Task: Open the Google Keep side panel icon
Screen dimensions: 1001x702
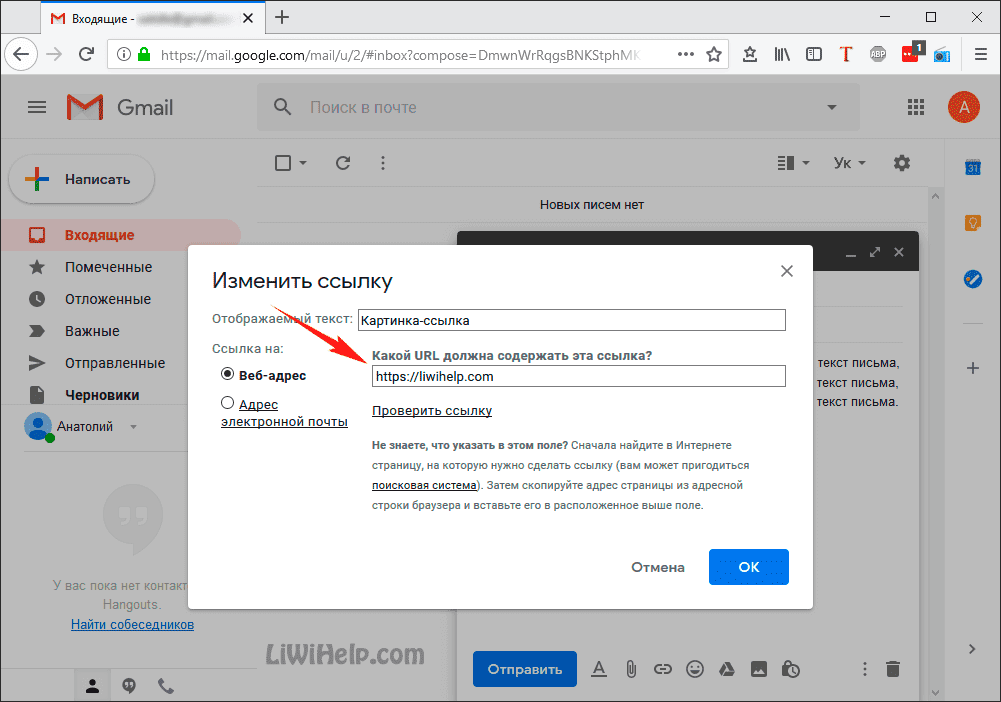Action: click(973, 223)
